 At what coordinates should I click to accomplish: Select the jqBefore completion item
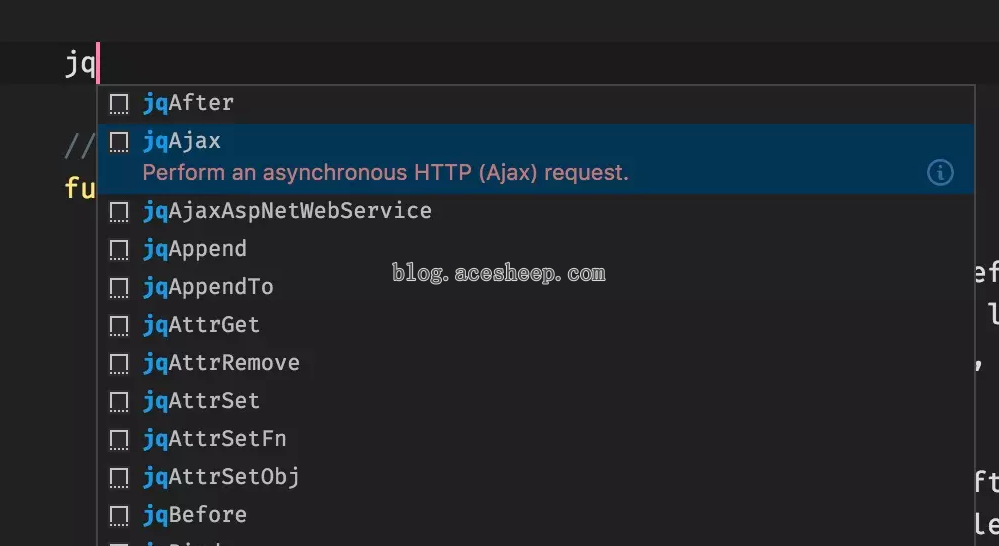(x=195, y=515)
